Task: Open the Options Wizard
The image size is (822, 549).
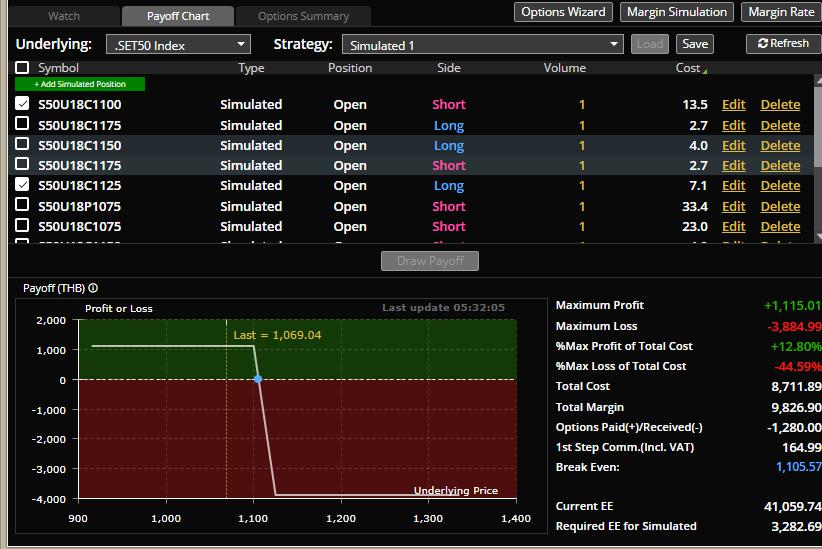Action: coord(564,12)
